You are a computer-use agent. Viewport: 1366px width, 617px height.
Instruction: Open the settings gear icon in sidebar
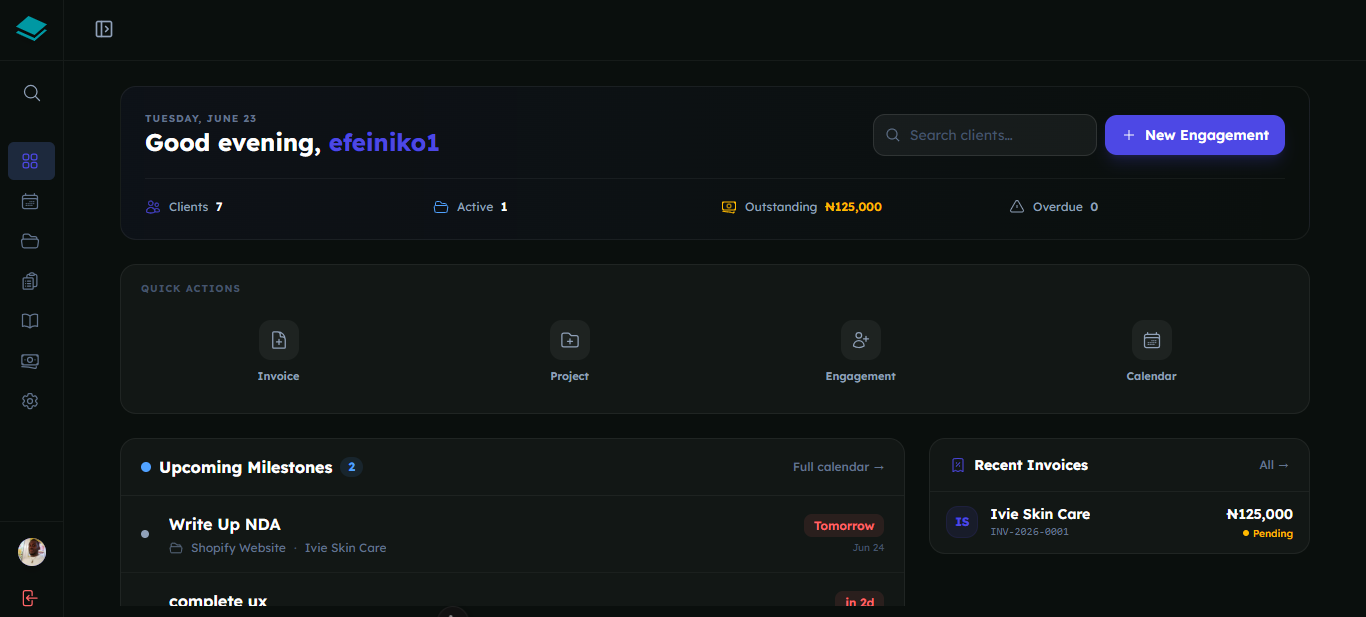(x=30, y=401)
